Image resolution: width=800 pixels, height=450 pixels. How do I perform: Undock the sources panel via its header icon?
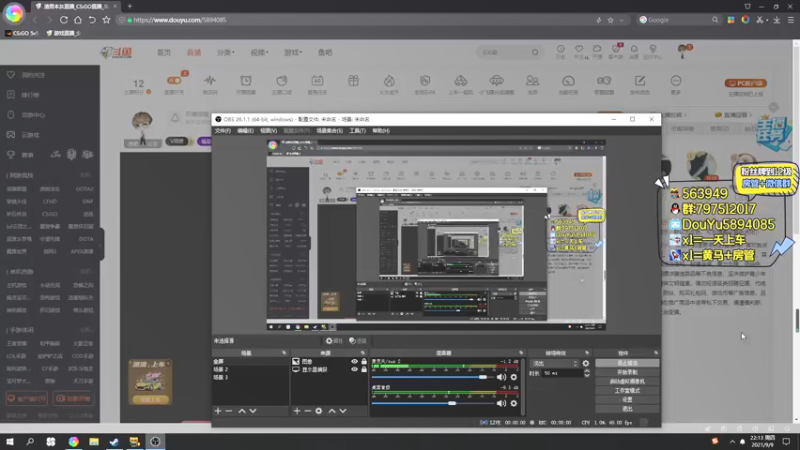pyautogui.click(x=363, y=353)
